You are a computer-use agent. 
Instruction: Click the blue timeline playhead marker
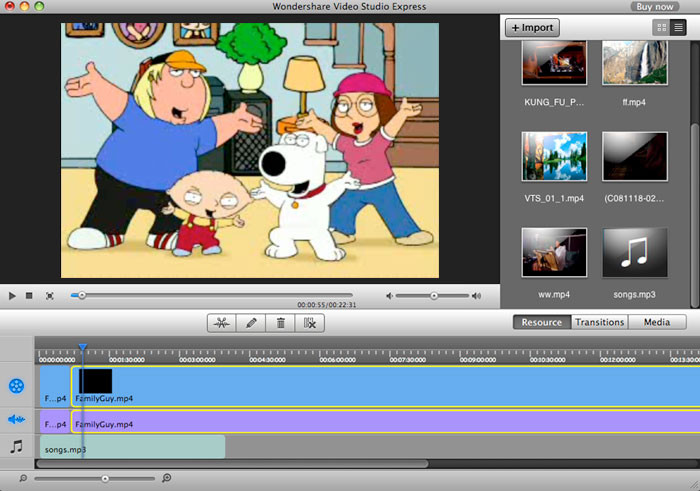point(83,347)
